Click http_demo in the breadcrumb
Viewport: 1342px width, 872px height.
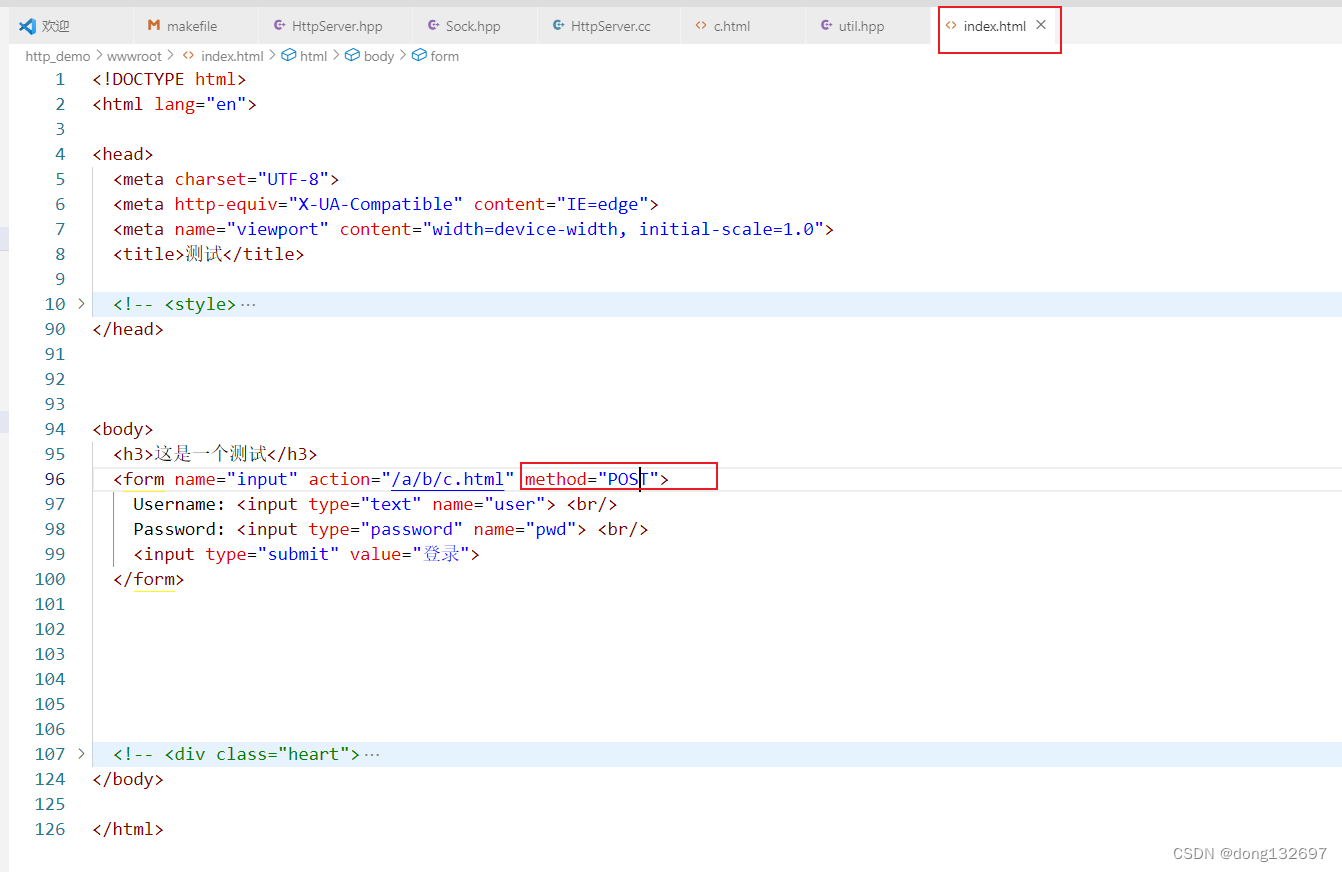coord(58,56)
